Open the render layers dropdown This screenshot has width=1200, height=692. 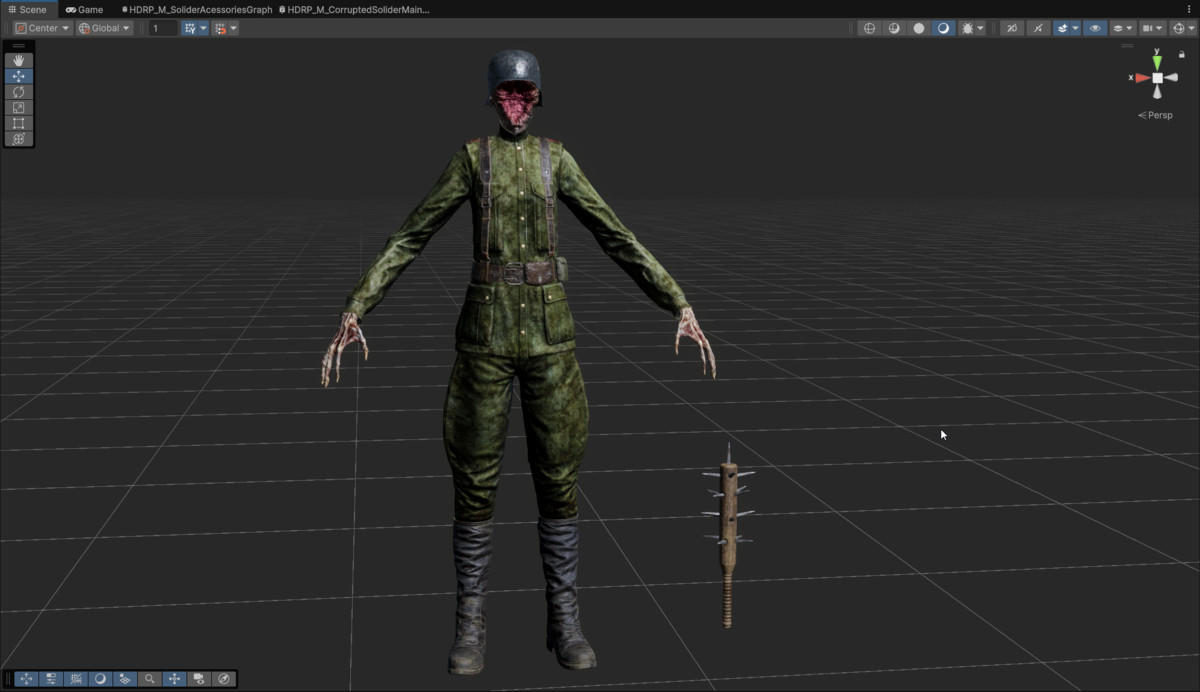click(1121, 28)
